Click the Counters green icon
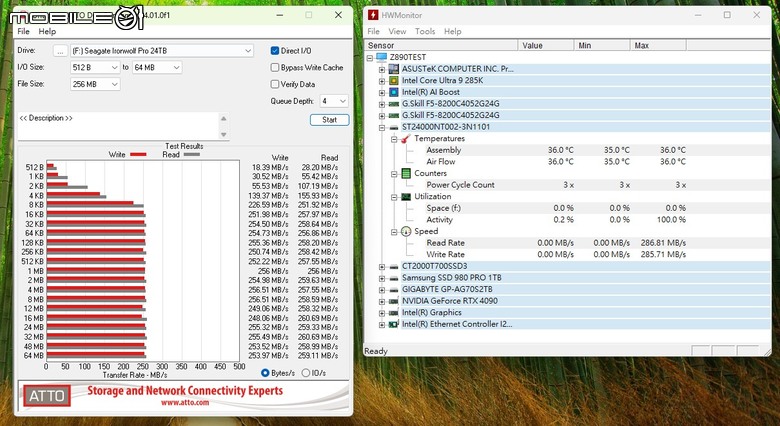This screenshot has width=780, height=426. (x=406, y=173)
